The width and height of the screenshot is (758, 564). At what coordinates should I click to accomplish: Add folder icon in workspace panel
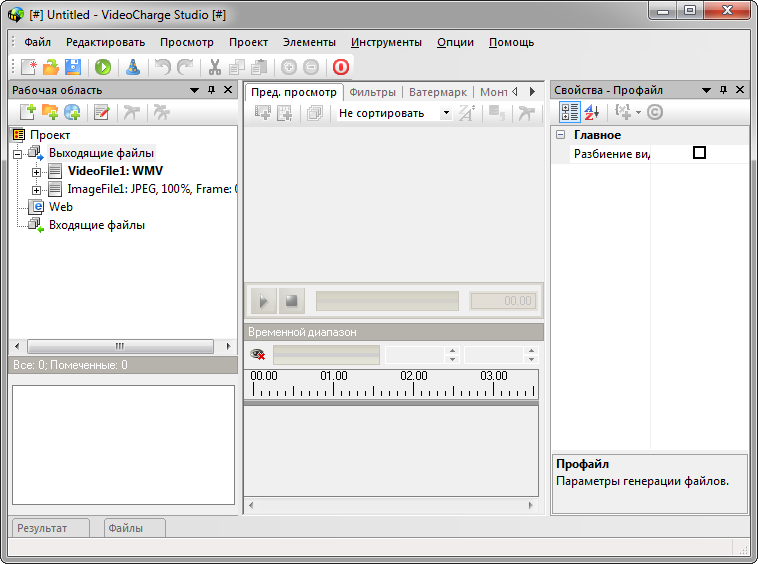click(50, 112)
